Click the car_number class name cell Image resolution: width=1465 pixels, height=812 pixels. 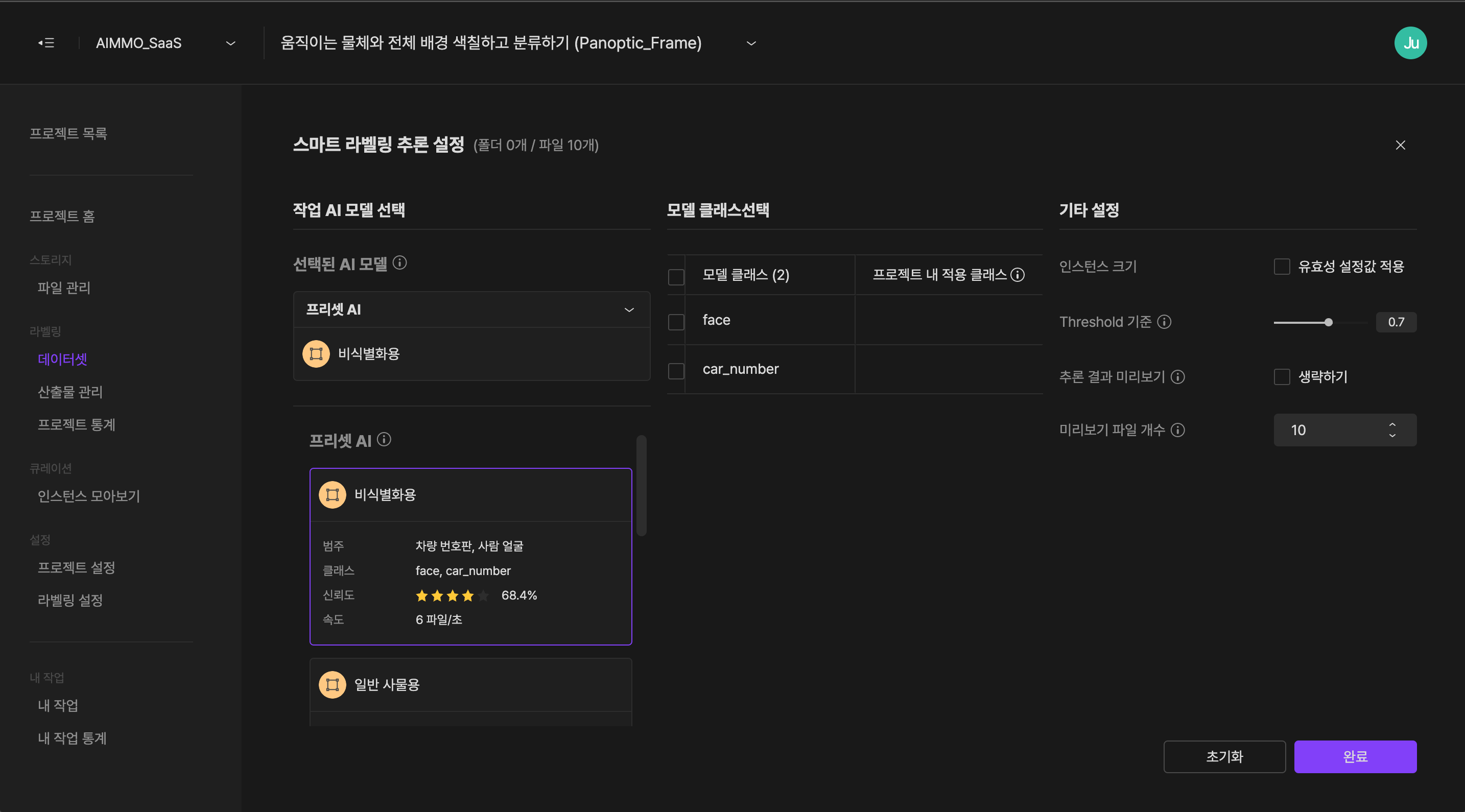[770, 369]
